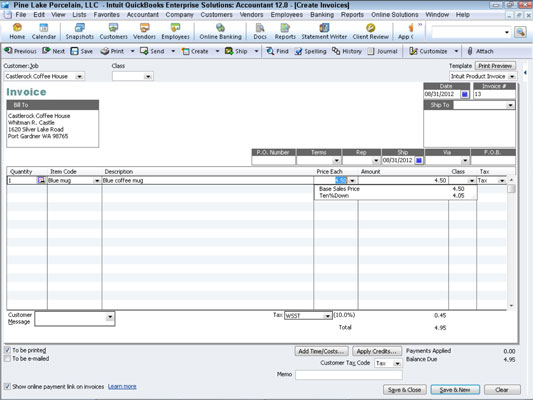This screenshot has width=533, height=400.
Task: Follow the Learn more link
Action: click(x=122, y=386)
